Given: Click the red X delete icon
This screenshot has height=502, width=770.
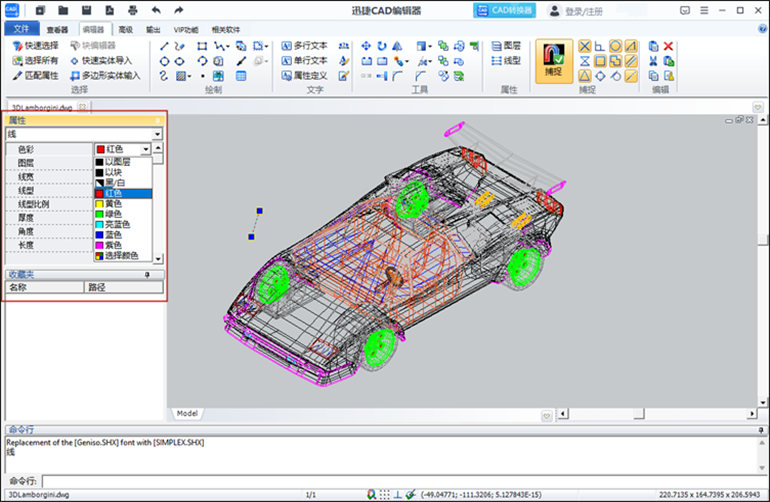Looking at the screenshot, I should [x=668, y=46].
